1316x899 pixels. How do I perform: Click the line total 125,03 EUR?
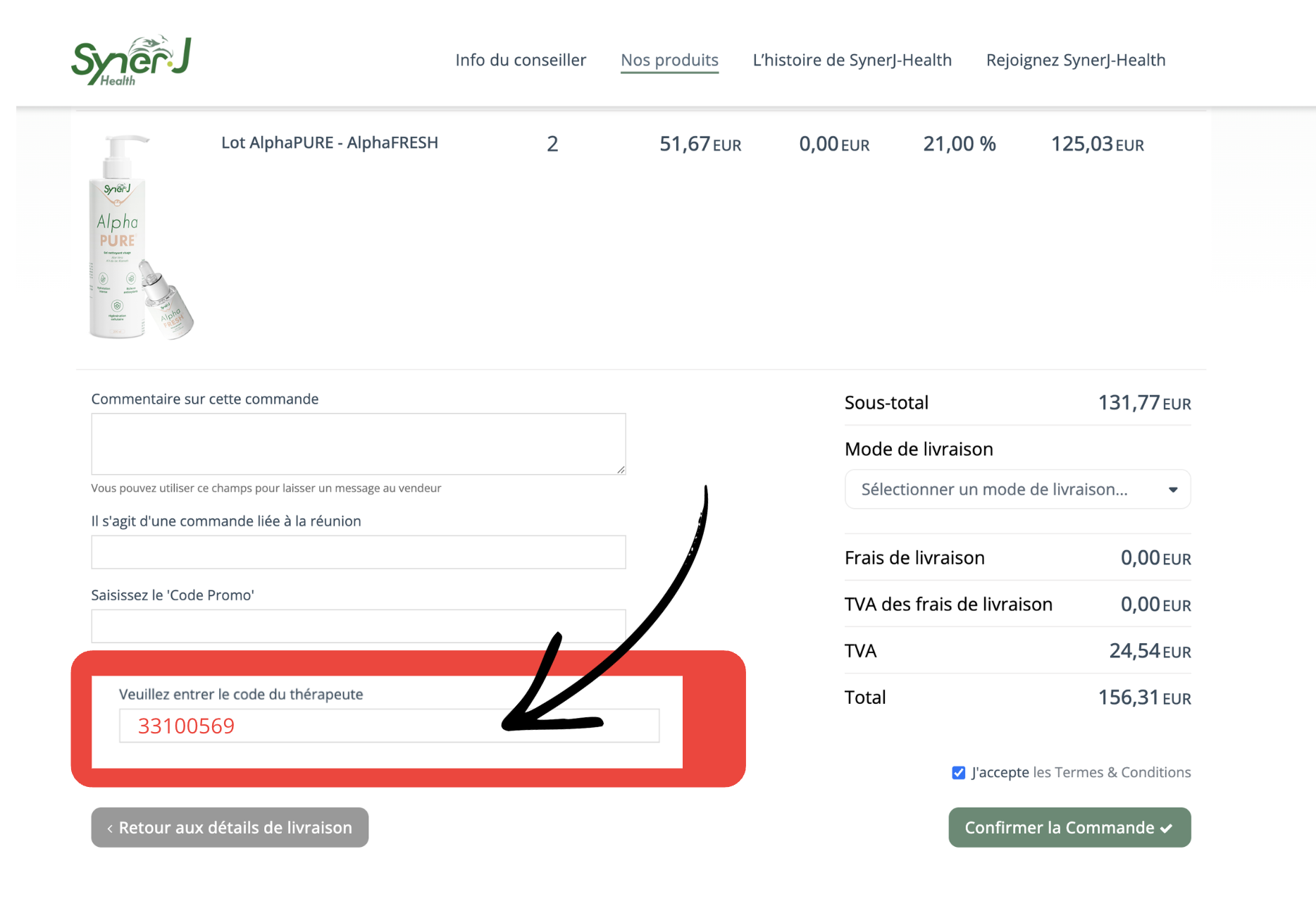(x=1097, y=144)
